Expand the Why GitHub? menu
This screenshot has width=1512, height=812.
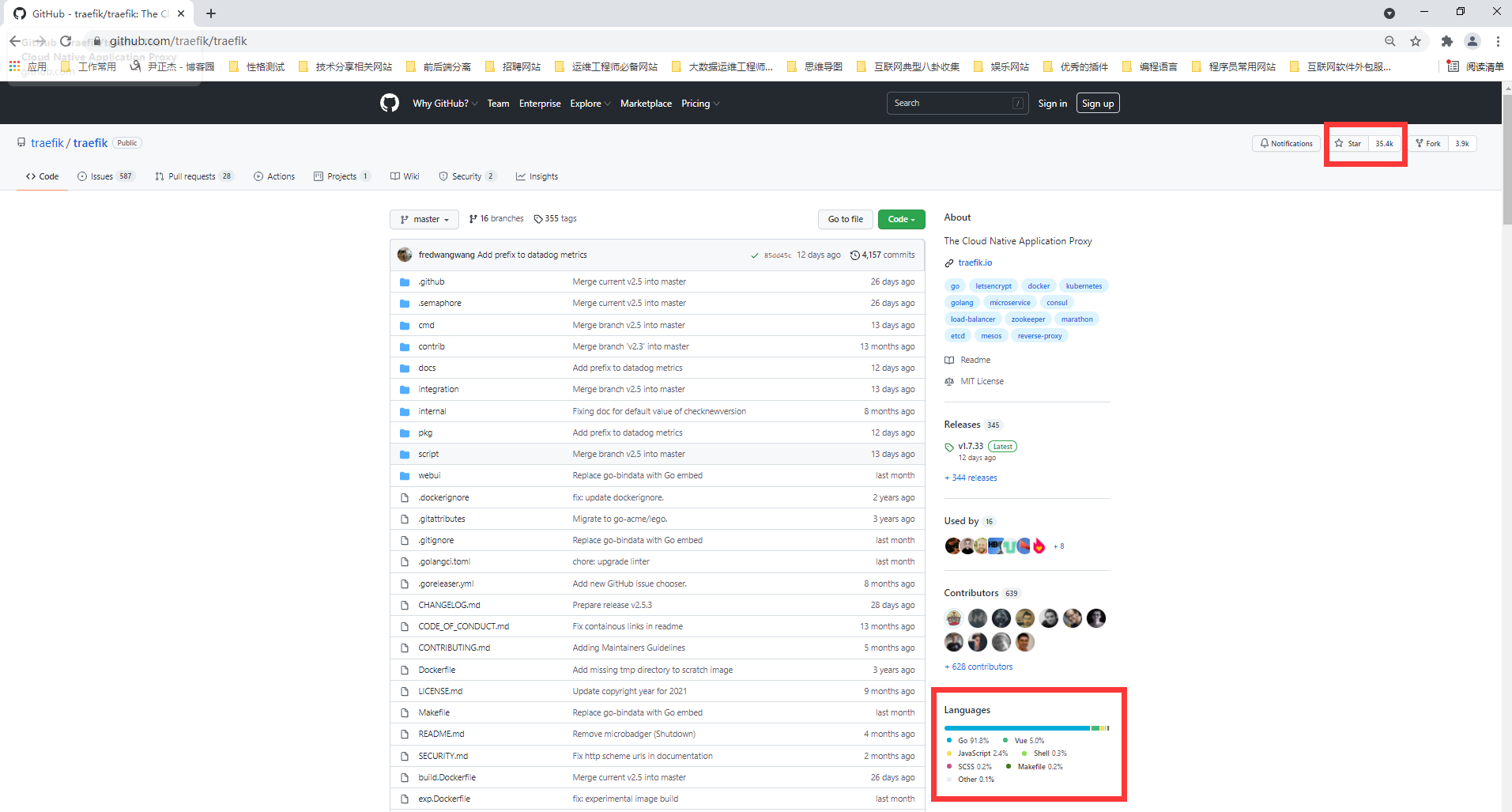444,104
